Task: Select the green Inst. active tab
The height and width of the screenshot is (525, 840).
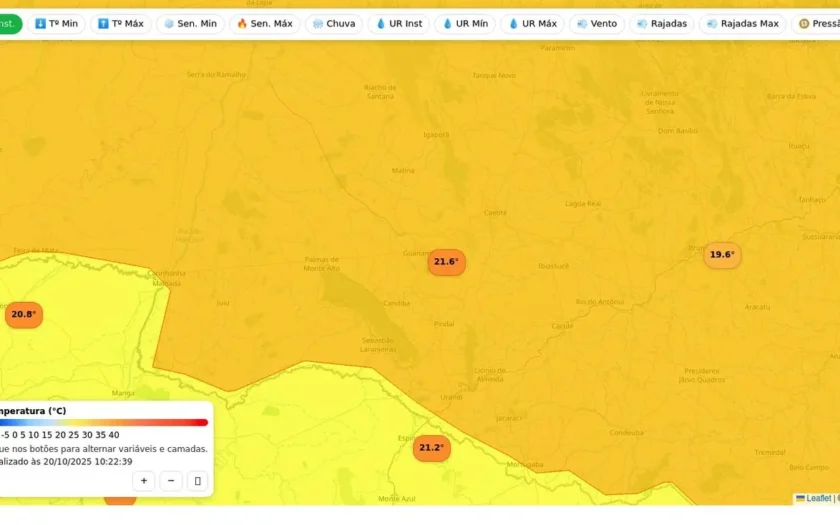Action: tap(10, 24)
